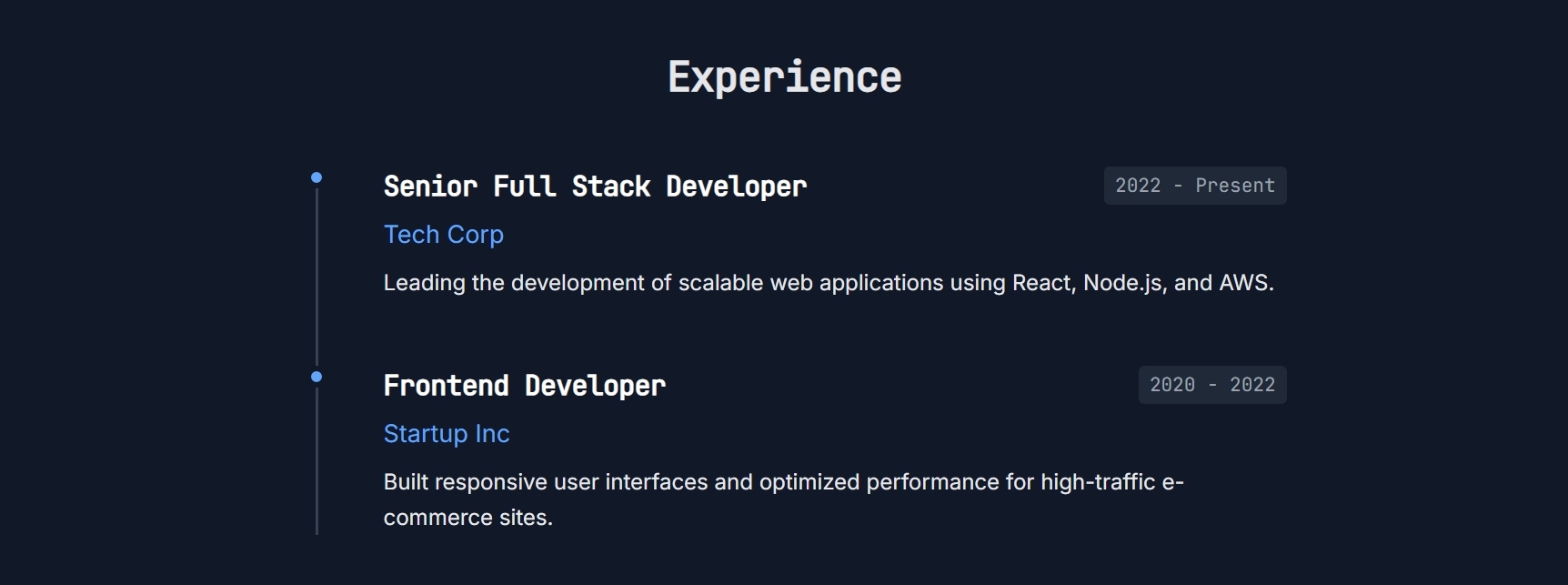Select the timeline dot beside Frontend Developer

click(317, 377)
